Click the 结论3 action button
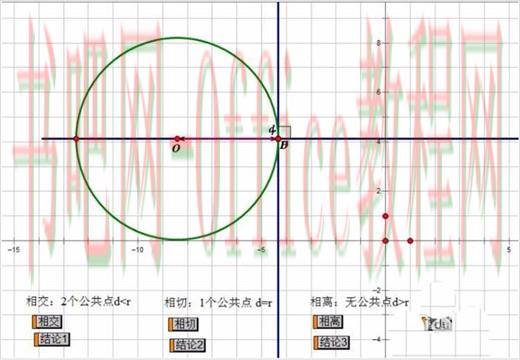 [332, 342]
